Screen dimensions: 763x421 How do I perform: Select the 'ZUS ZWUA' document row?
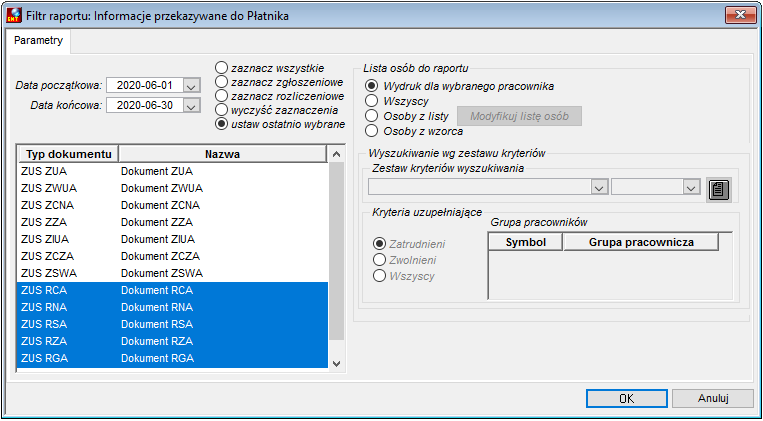coord(173,188)
